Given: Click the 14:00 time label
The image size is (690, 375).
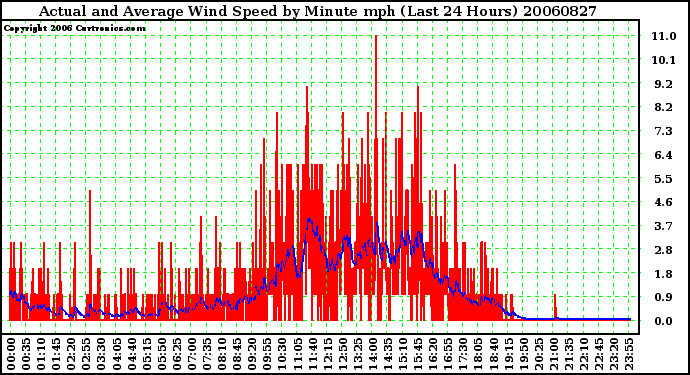Looking at the screenshot, I should (373, 354).
